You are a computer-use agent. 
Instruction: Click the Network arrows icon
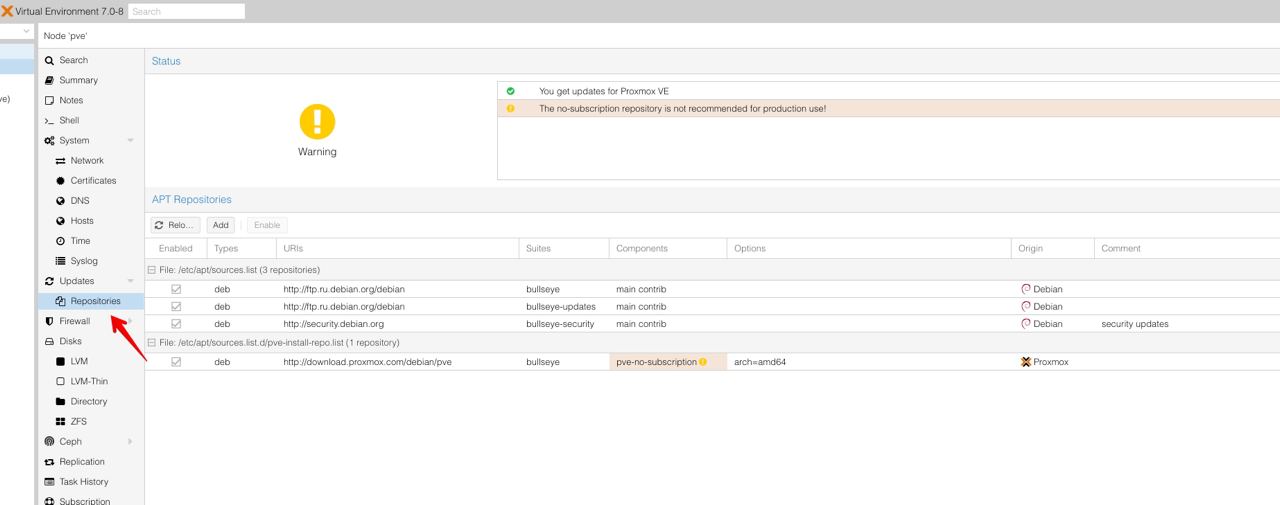60,161
